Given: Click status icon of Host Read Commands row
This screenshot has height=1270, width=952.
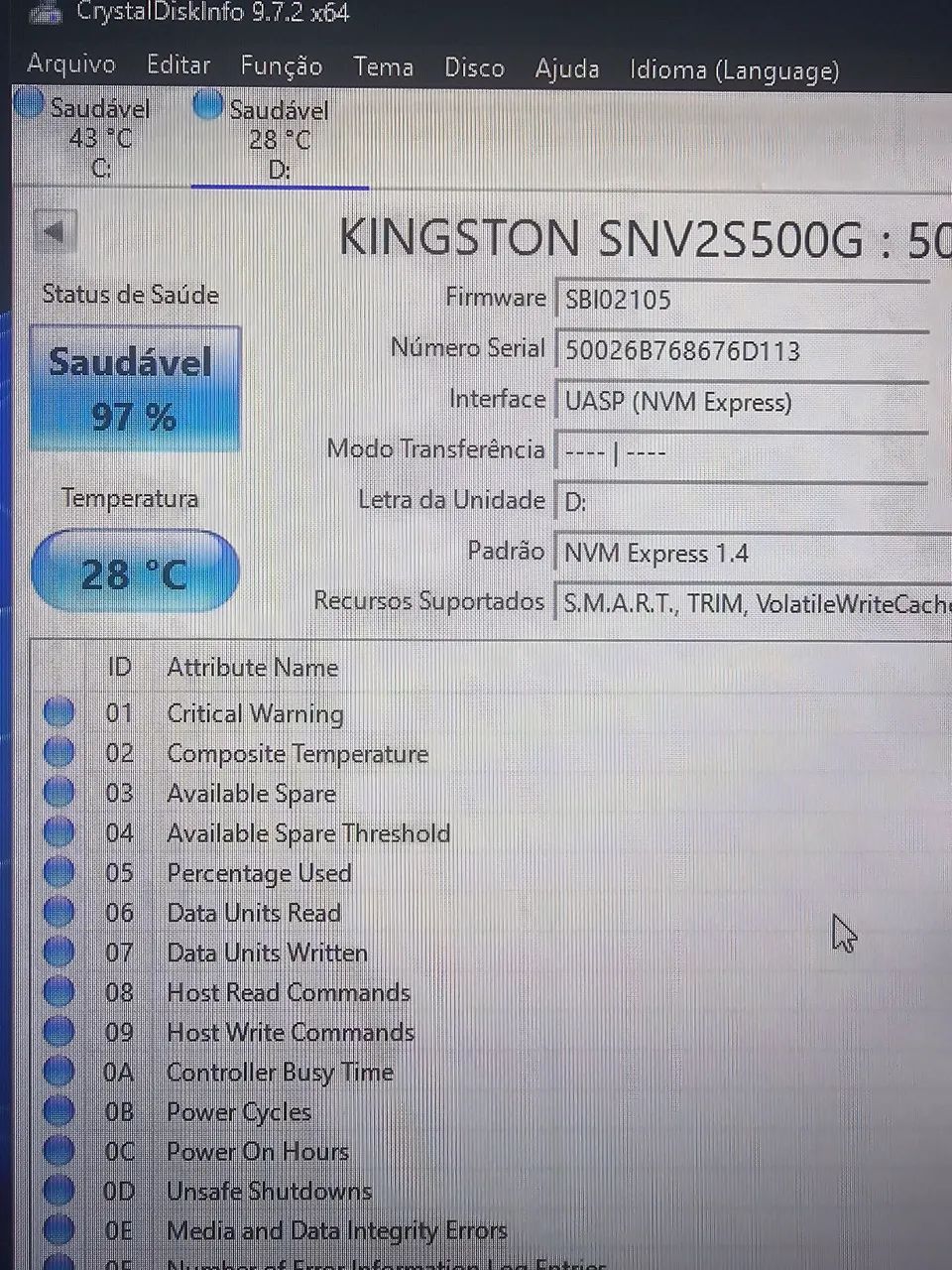Looking at the screenshot, I should pyautogui.click(x=59, y=990).
